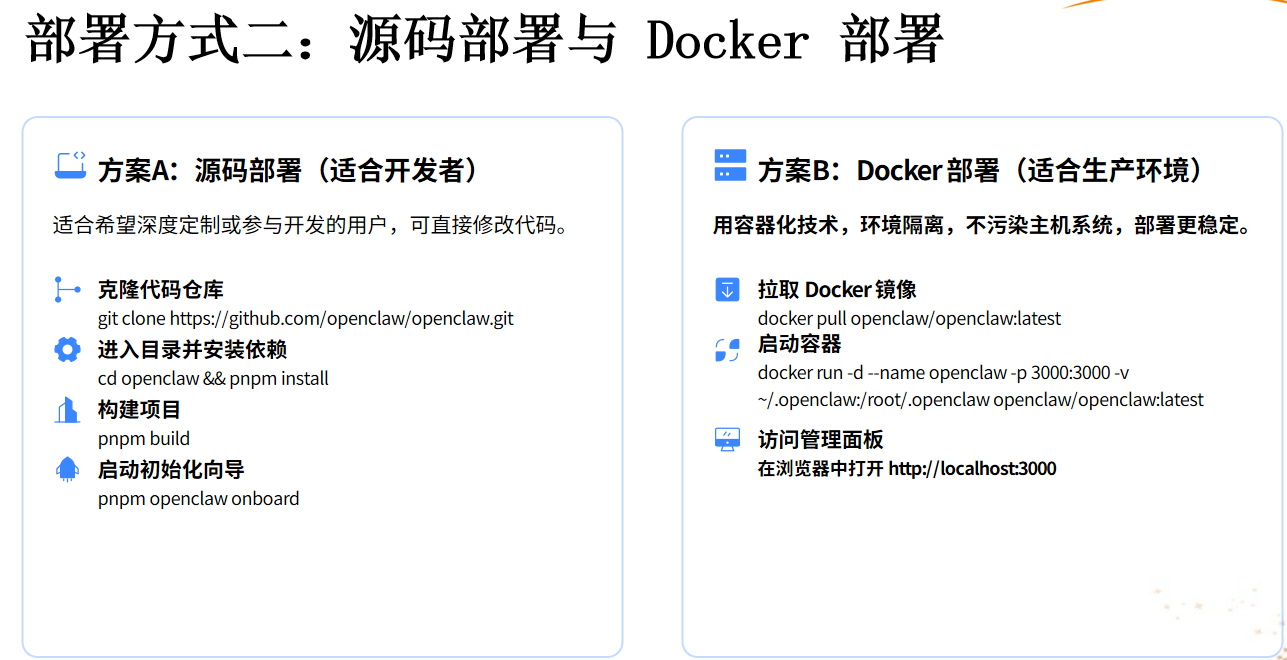The image size is (1287, 660).
Task: Click the description 用容器化技术，环境隔离
Action: (982, 225)
